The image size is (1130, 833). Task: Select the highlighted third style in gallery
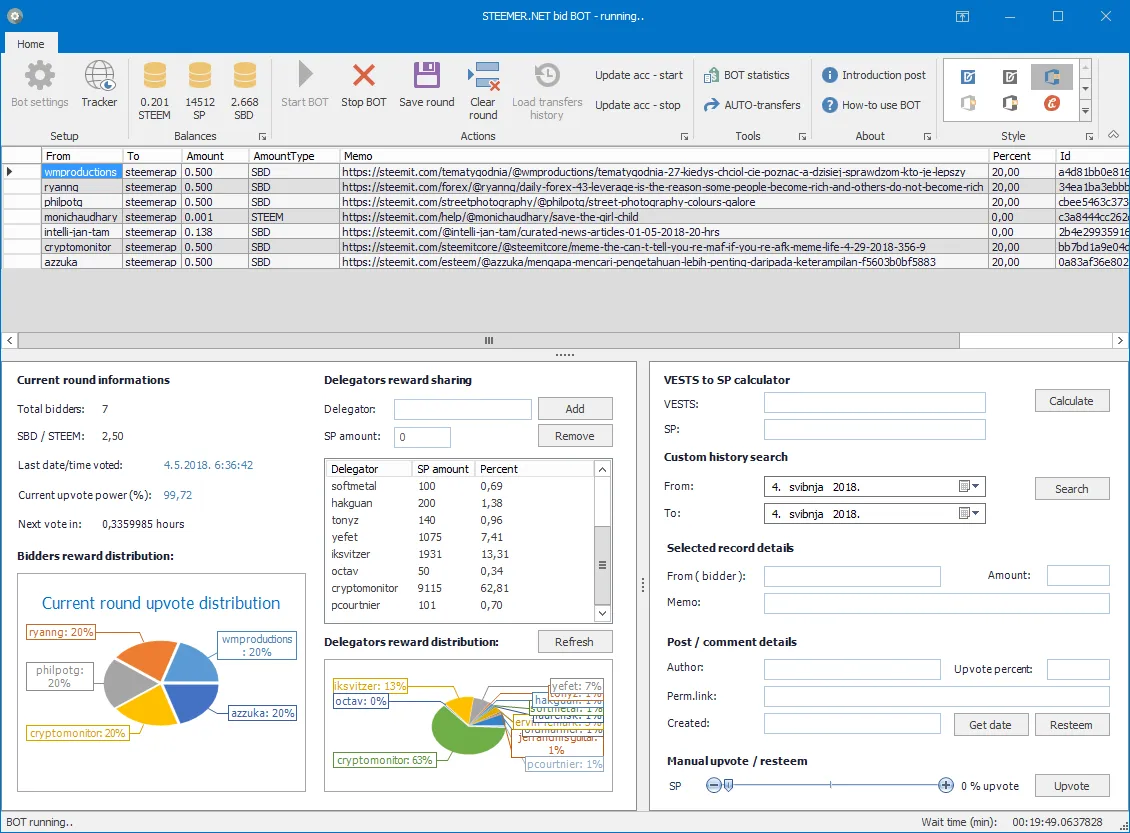tap(1051, 76)
